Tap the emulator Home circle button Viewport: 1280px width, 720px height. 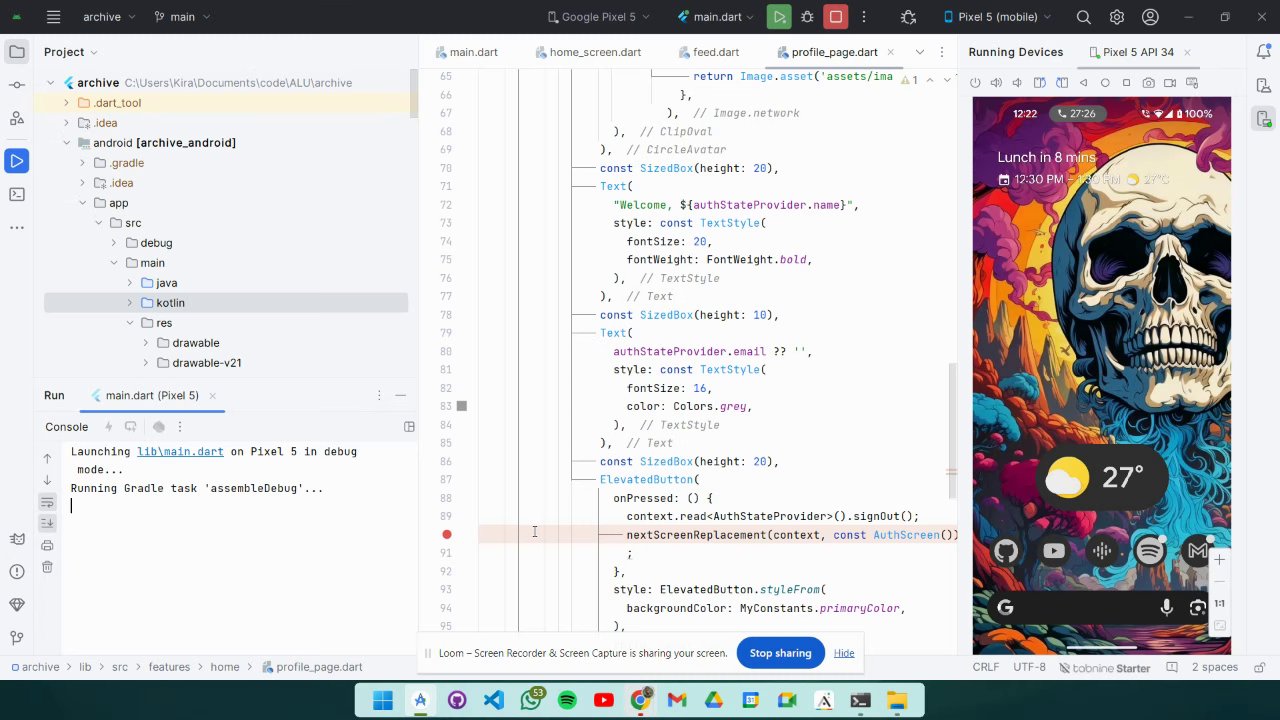(1105, 83)
